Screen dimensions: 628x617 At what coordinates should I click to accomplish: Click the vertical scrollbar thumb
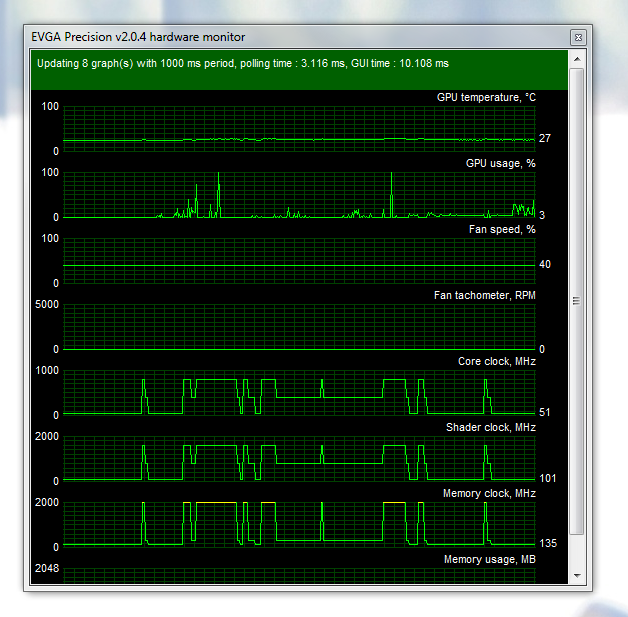coord(577,301)
